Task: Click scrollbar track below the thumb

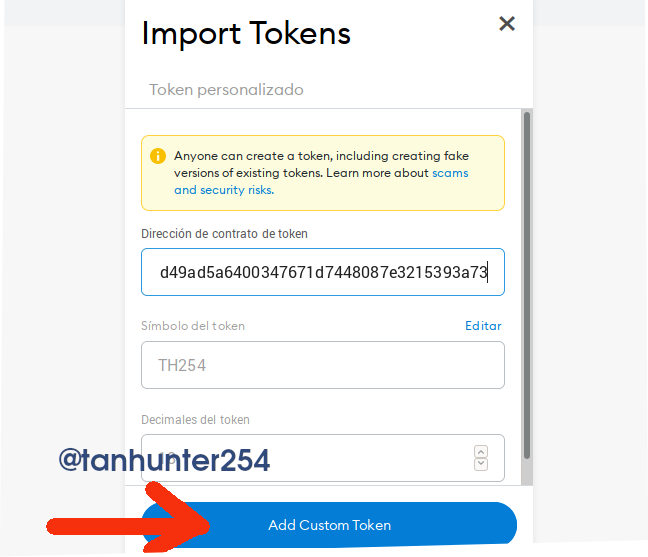Action: click(x=527, y=472)
